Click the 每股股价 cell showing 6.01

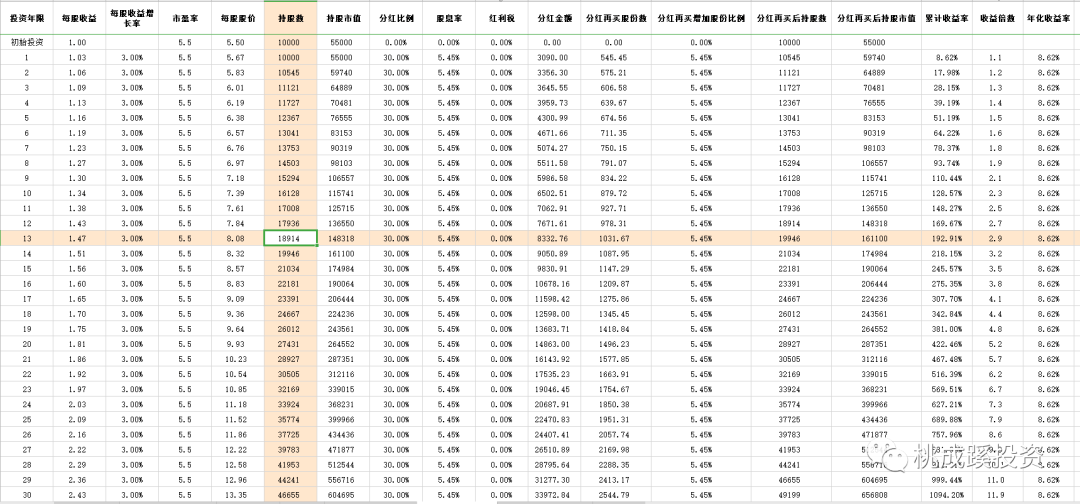coord(237,87)
